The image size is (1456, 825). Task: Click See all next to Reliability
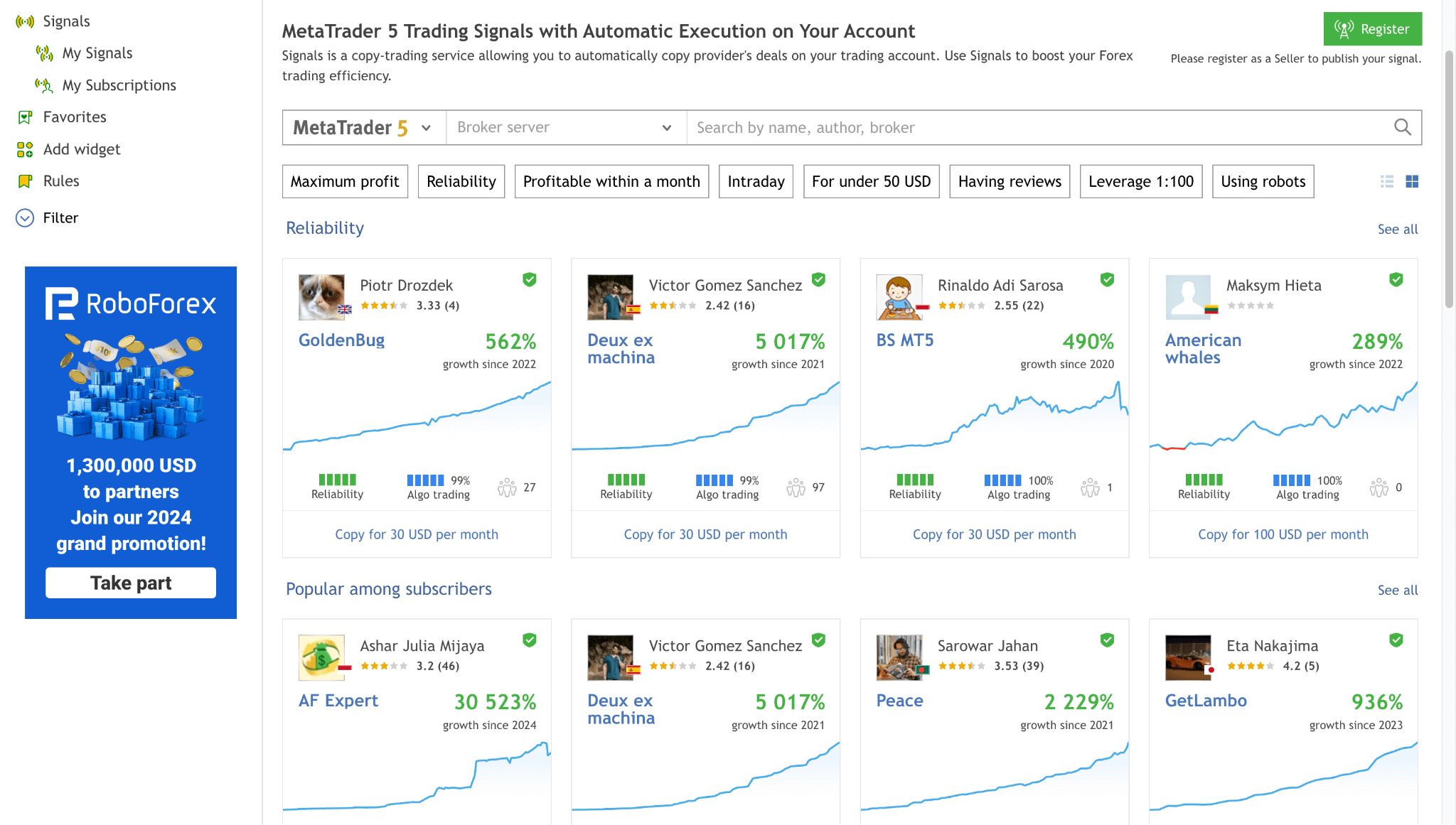(x=1398, y=229)
